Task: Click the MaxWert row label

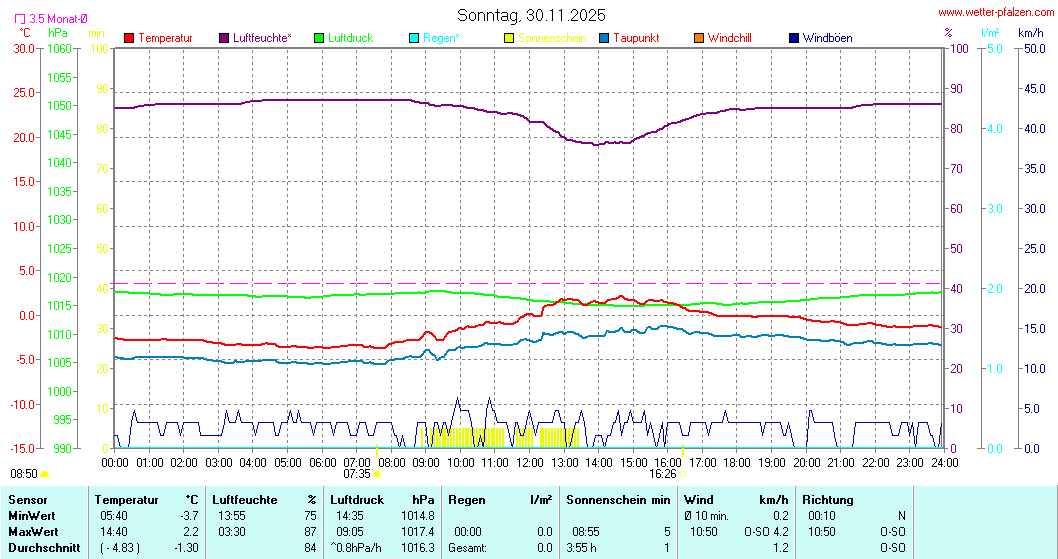Action: point(32,531)
